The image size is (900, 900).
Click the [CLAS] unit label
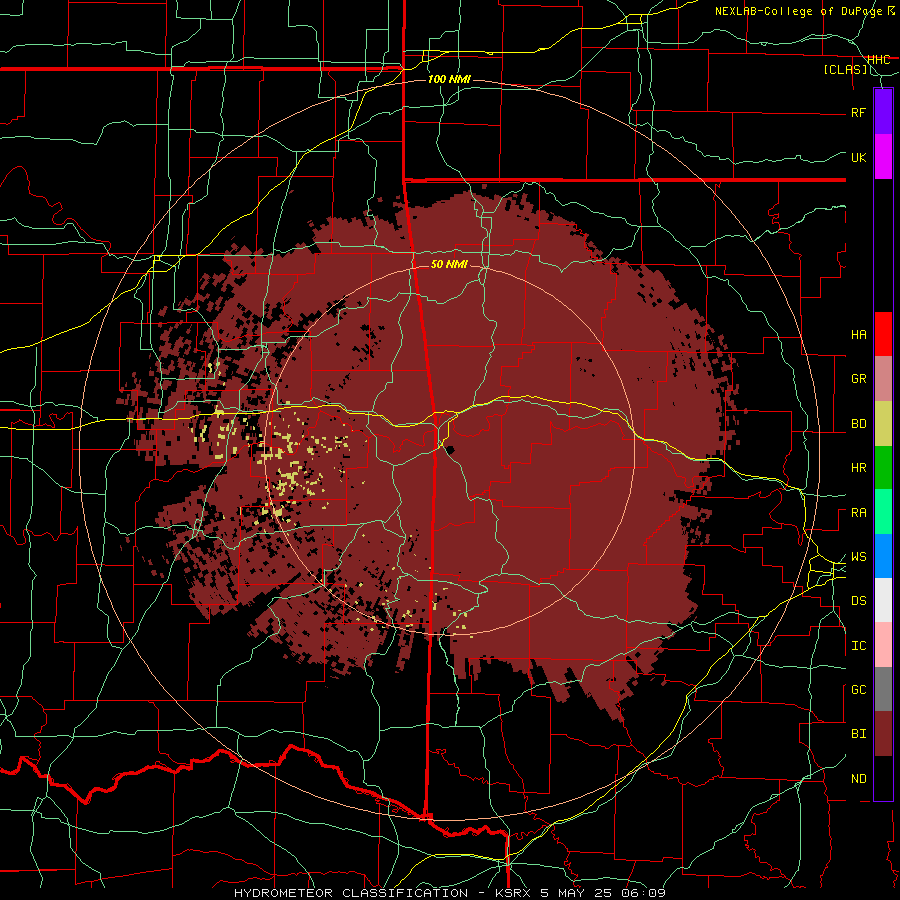click(845, 70)
